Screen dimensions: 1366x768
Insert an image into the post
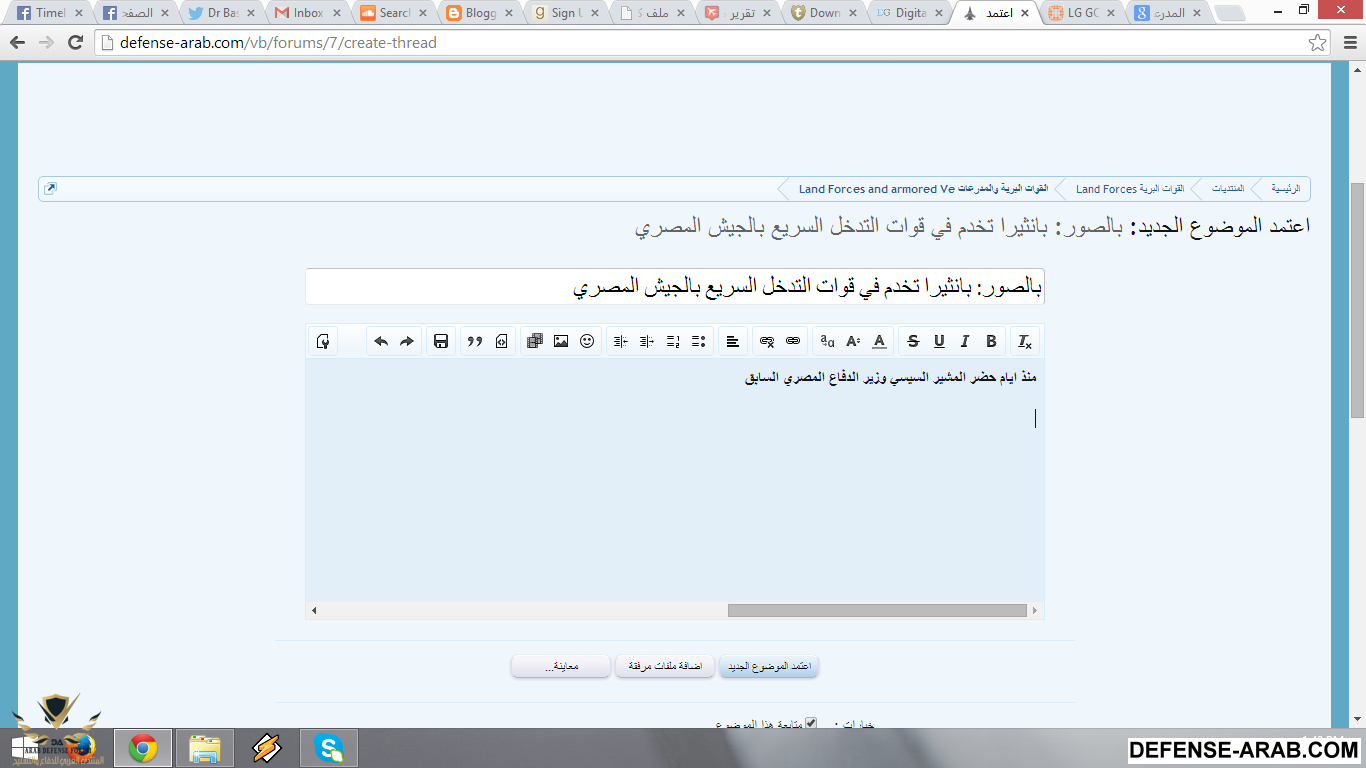561,341
